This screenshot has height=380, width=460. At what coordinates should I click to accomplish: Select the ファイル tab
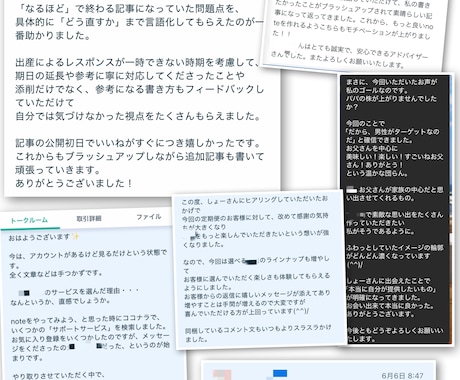(149, 217)
